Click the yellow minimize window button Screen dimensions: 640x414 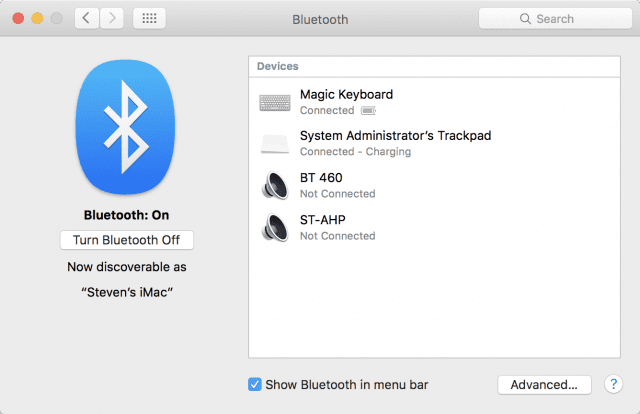pyautogui.click(x=37, y=19)
